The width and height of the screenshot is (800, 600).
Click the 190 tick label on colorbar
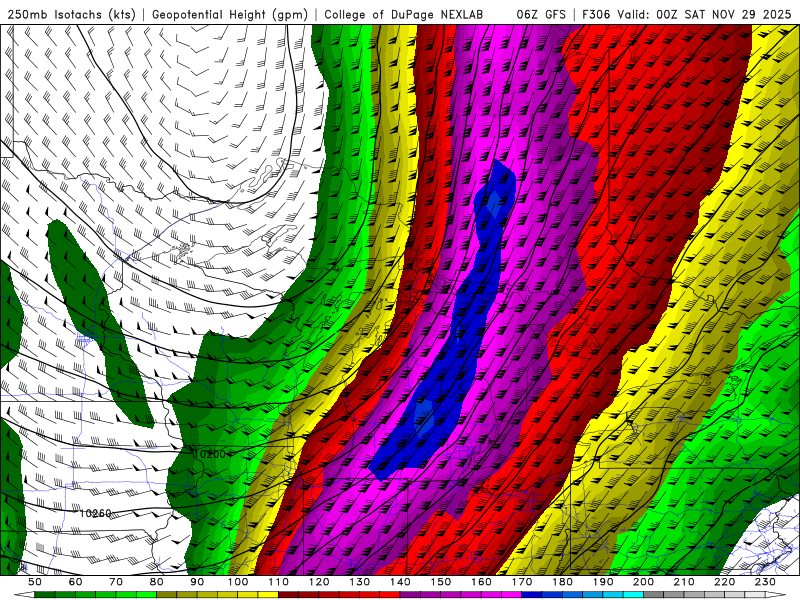coord(603,582)
